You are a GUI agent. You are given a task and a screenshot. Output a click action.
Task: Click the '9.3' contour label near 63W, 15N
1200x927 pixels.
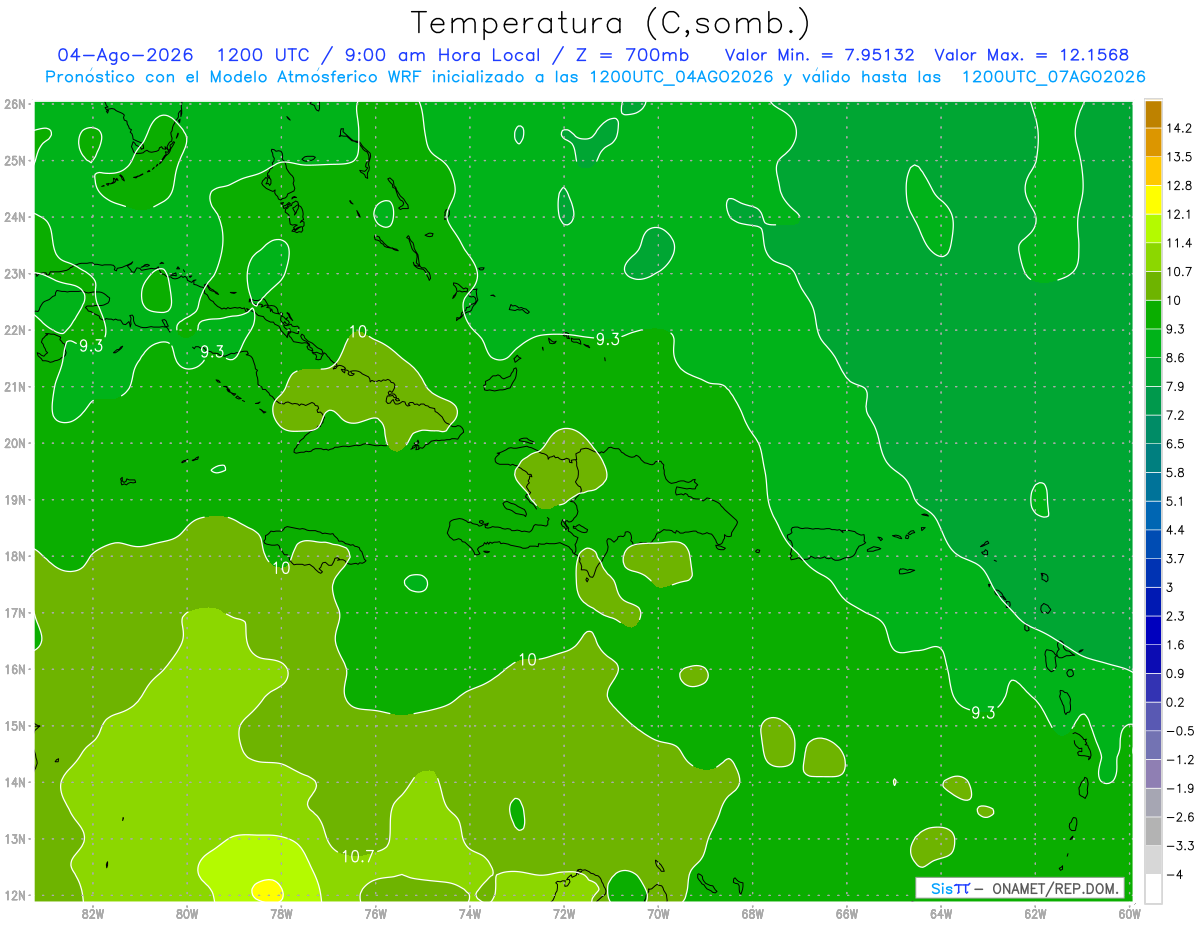(x=983, y=712)
